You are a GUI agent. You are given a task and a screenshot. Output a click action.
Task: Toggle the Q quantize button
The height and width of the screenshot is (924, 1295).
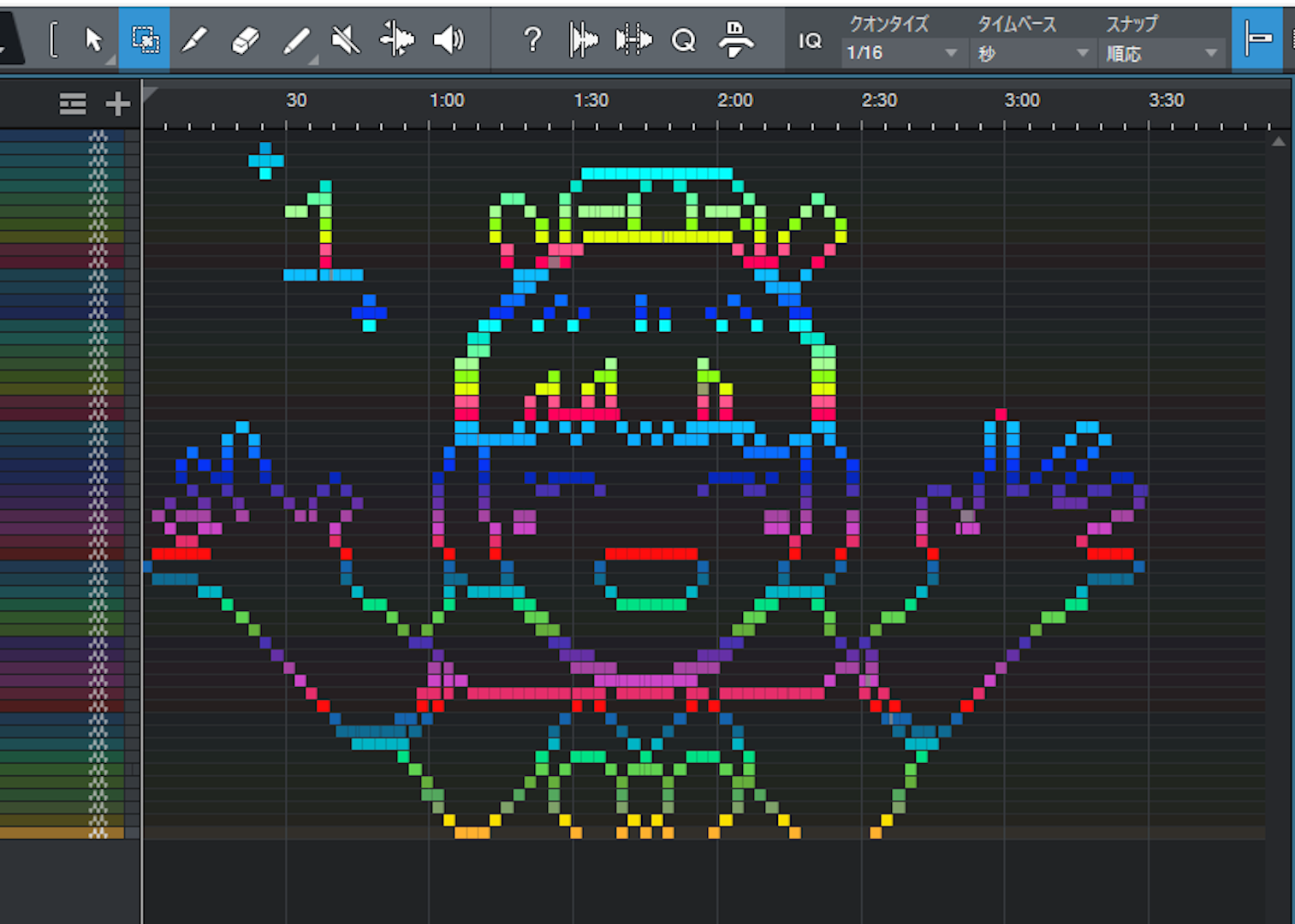(683, 39)
